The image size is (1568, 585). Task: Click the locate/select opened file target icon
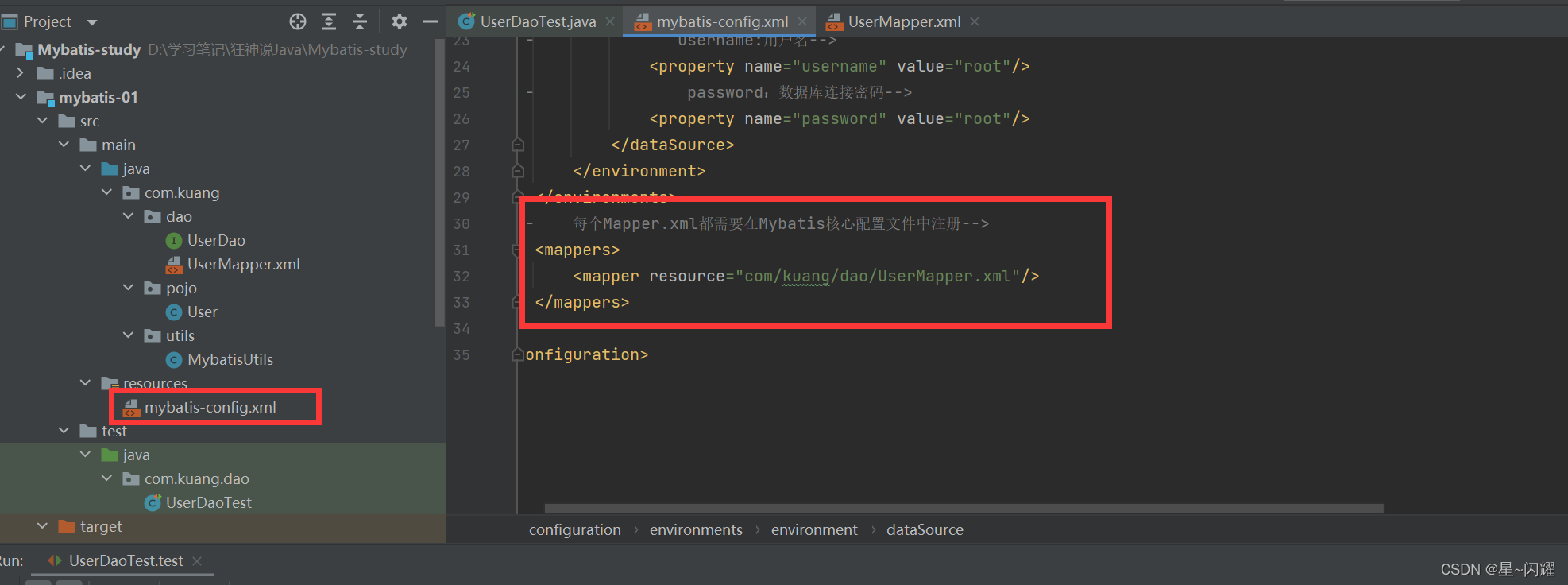pos(298,21)
